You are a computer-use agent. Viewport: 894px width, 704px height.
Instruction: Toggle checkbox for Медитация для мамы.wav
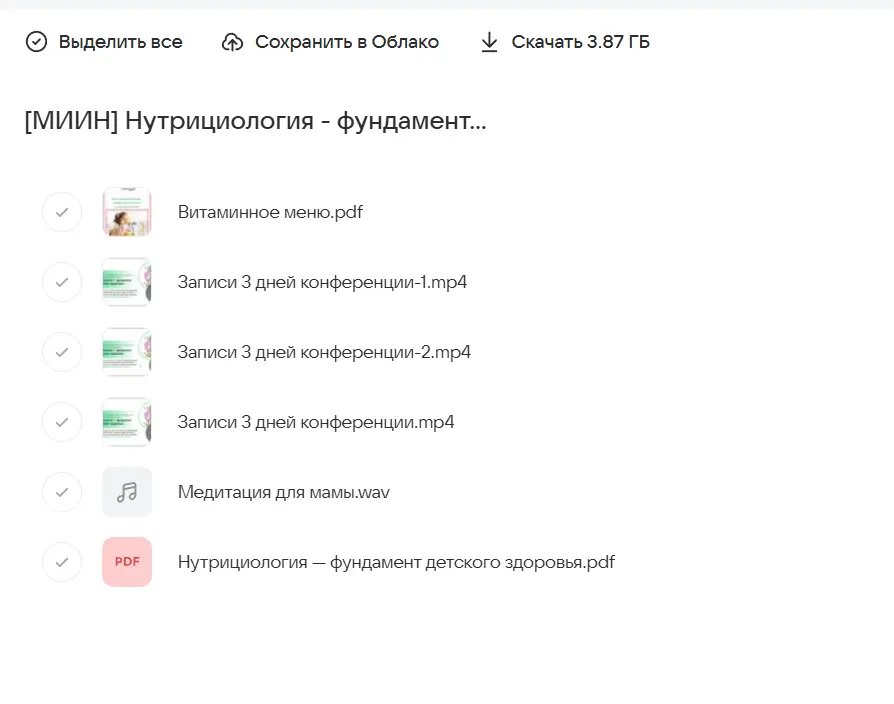(x=62, y=492)
